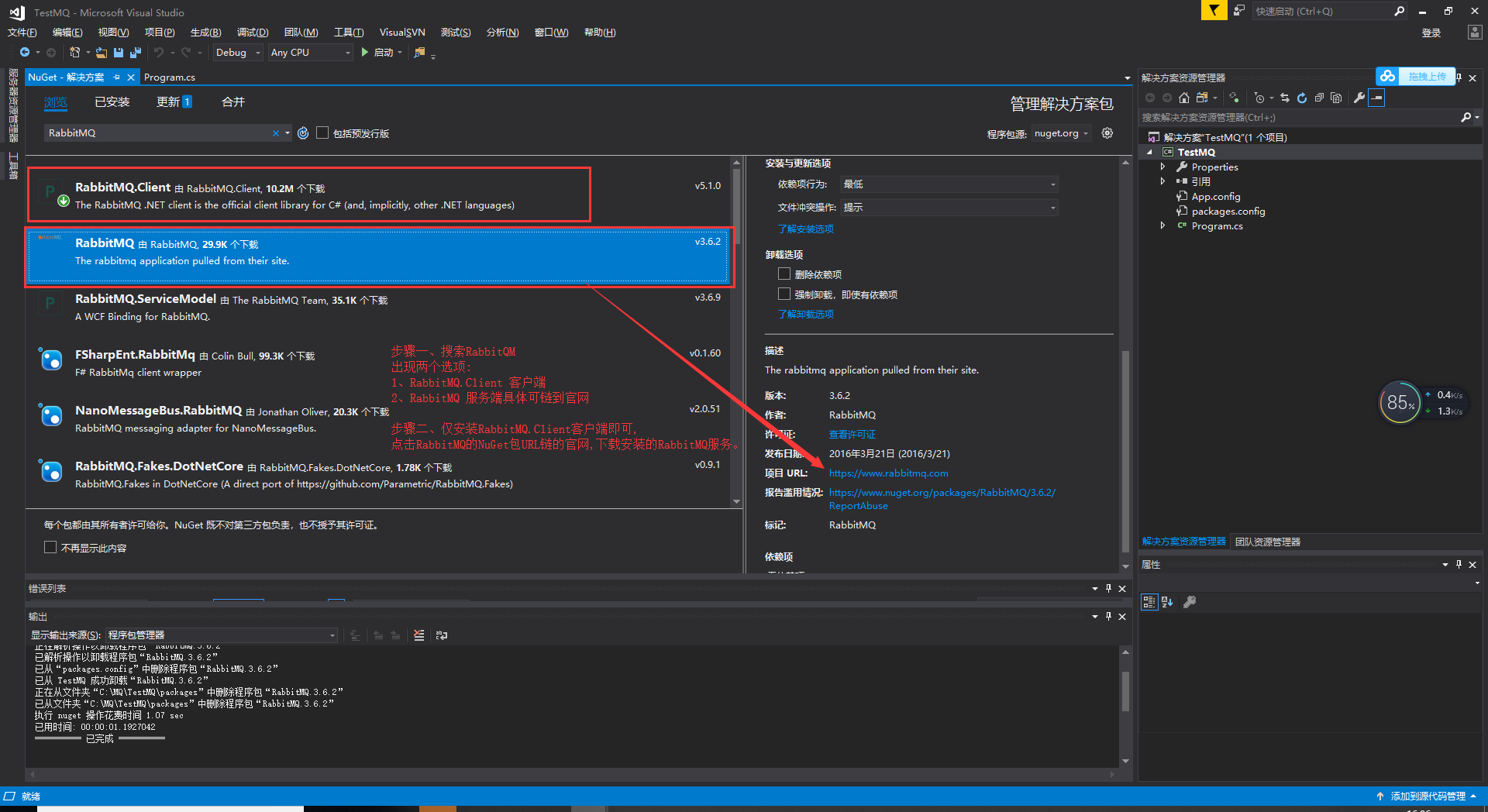Click the Refresh icon in Solution Explorer
The height and width of the screenshot is (812, 1488).
point(1302,98)
